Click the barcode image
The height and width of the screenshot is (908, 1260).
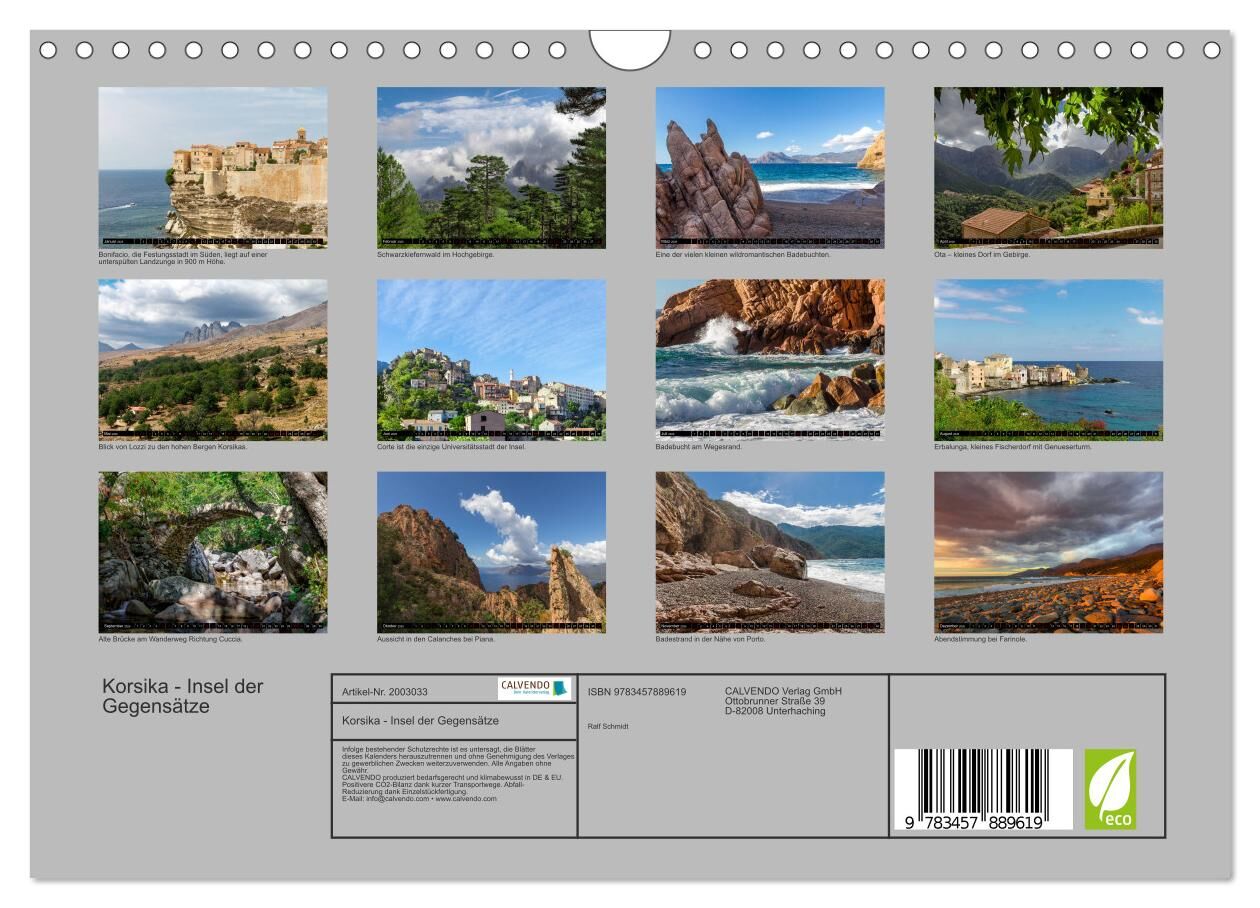982,790
